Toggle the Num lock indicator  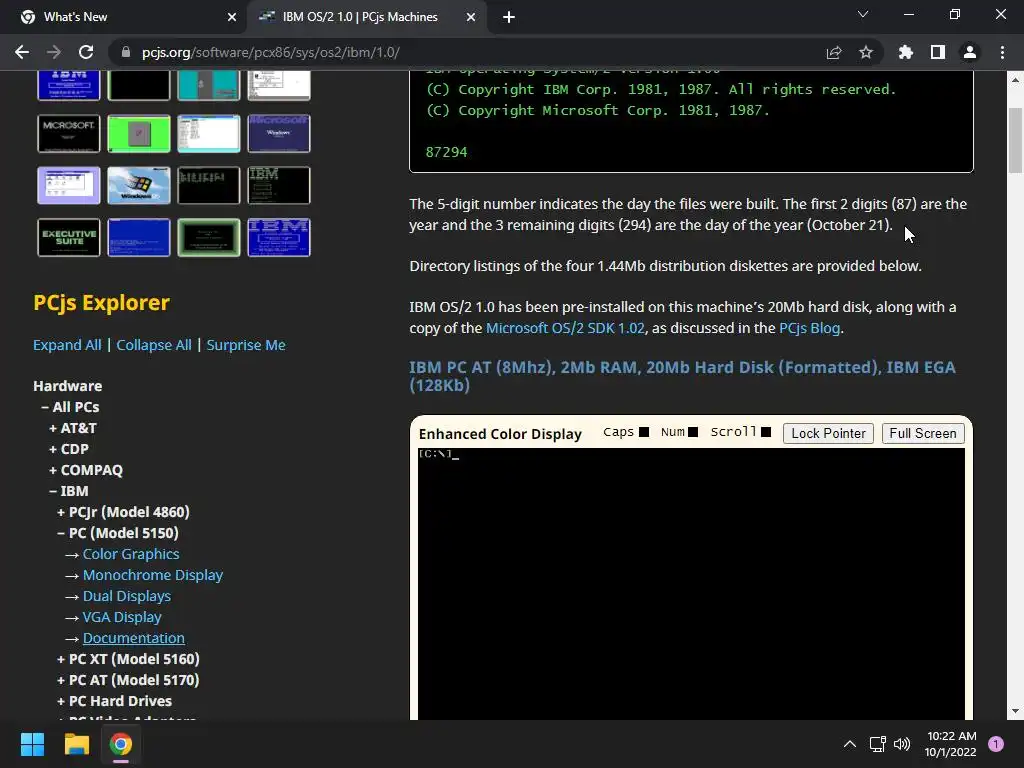pos(693,432)
